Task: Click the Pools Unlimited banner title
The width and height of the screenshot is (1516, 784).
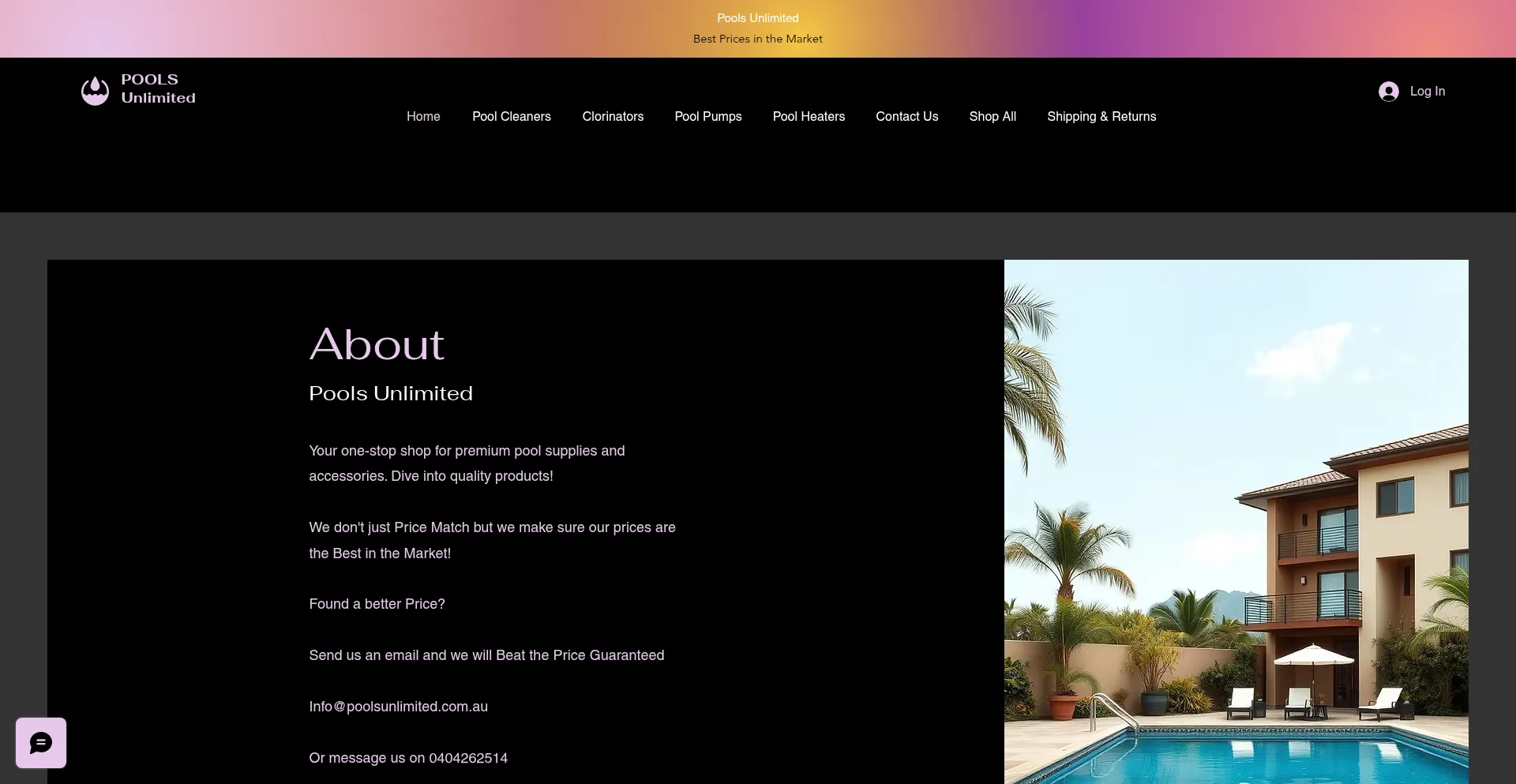Action: coord(757,18)
